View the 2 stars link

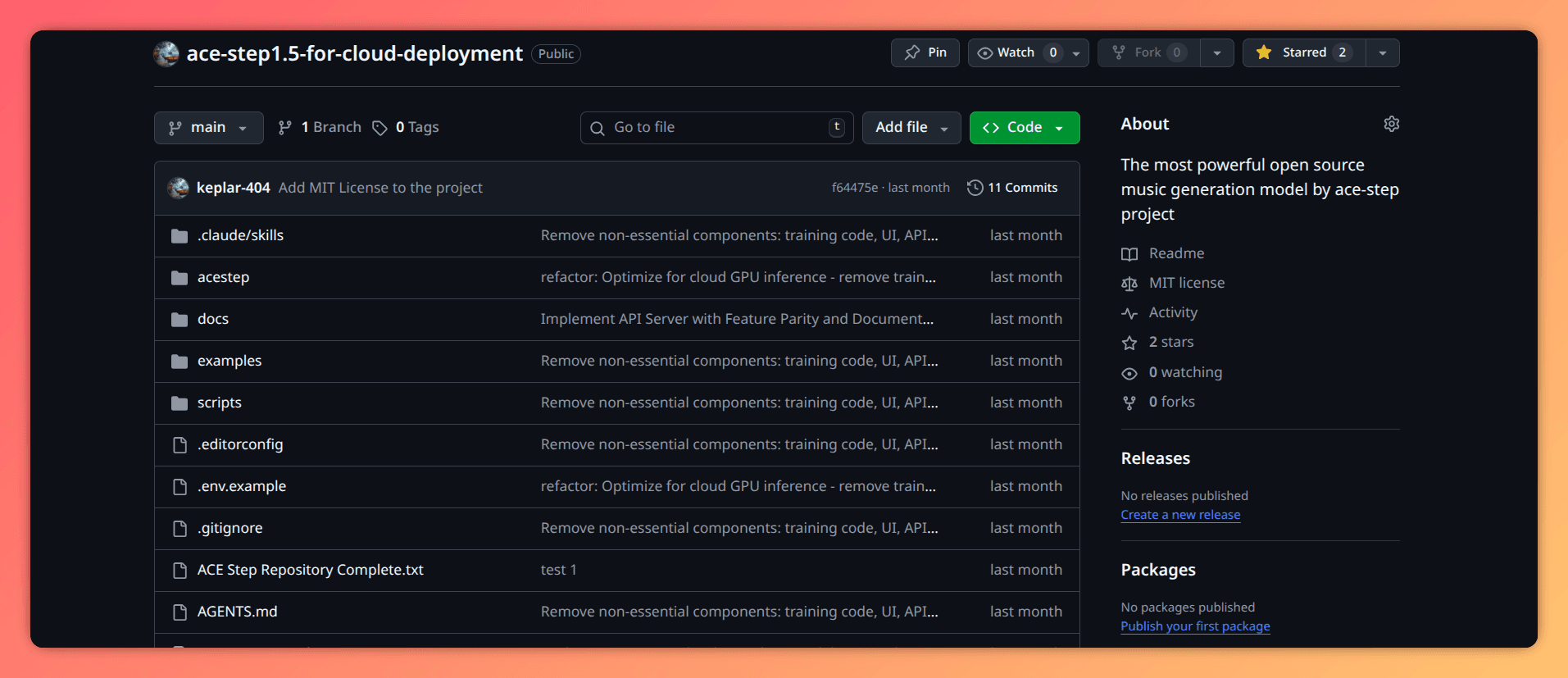coord(1171,342)
